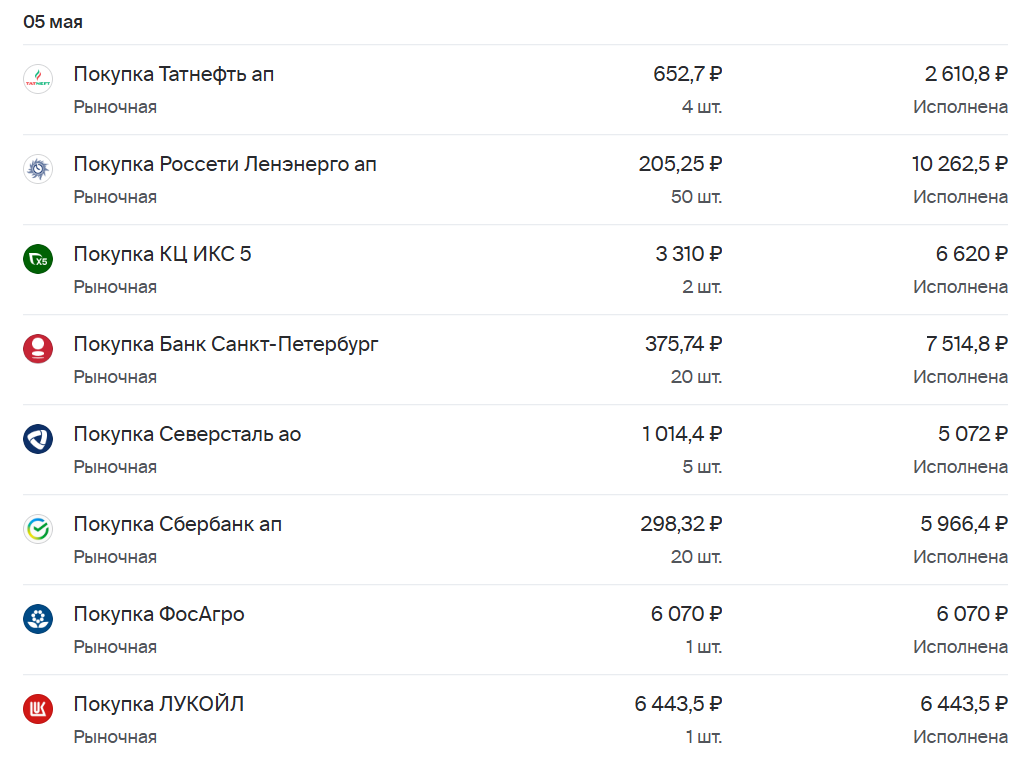Screen dimensions: 1025x773
Task: Click the 10 262,5 ₽ total amount
Action: [960, 164]
